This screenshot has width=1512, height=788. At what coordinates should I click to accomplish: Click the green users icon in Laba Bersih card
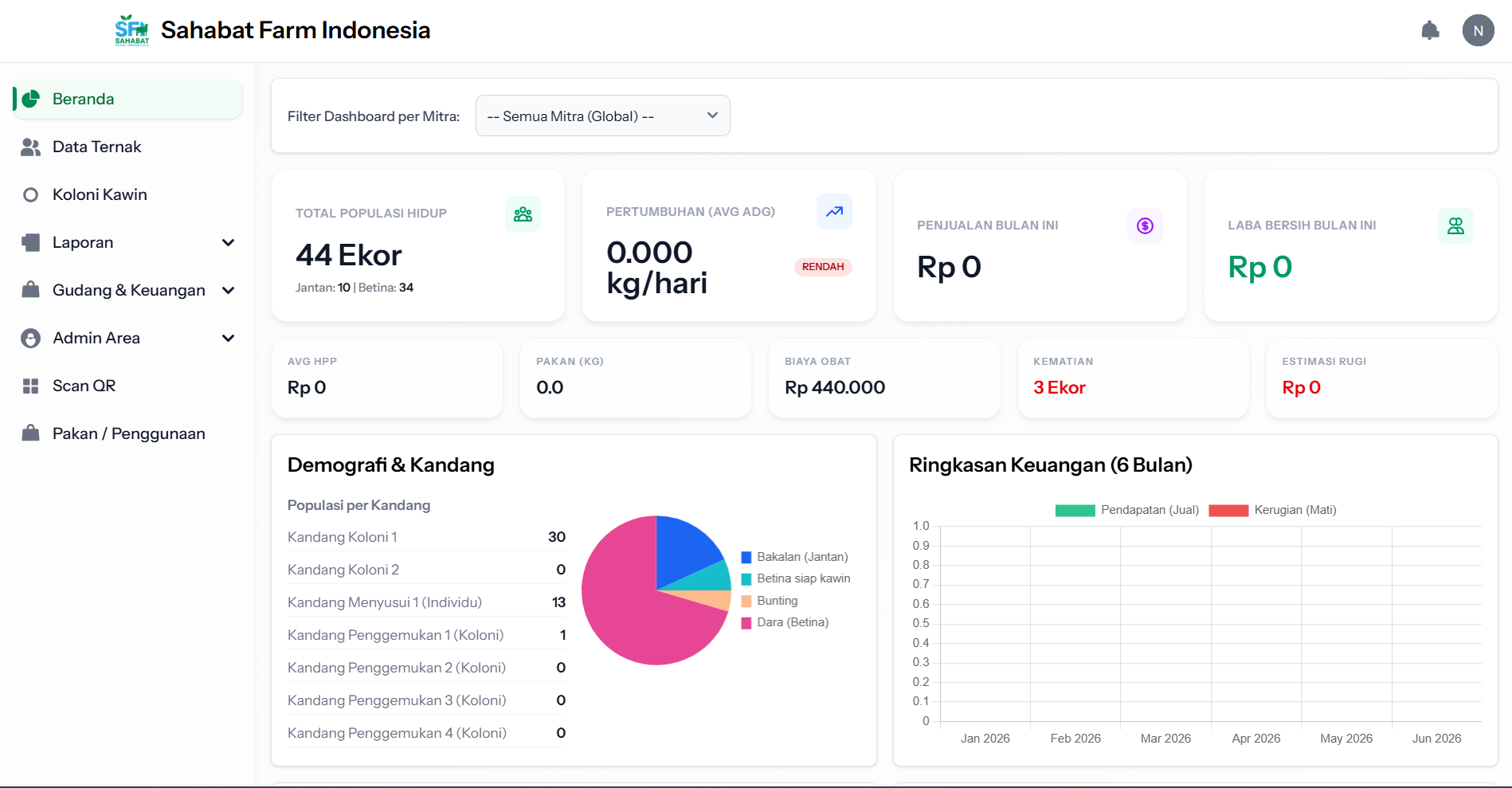coord(1455,226)
